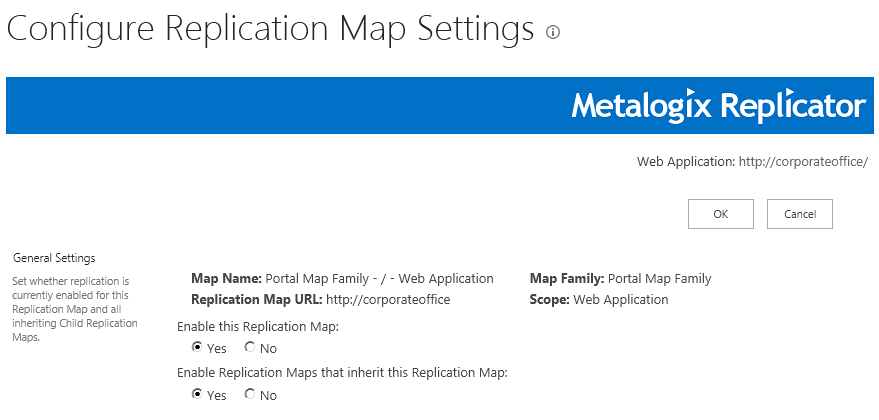
Task: Click the General Settings section heading
Action: (54, 258)
